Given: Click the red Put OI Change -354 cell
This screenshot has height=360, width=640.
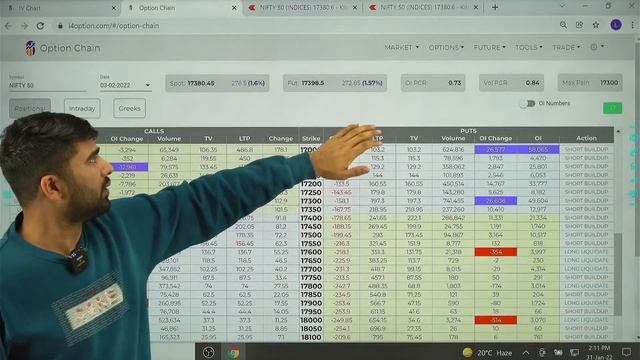Looking at the screenshot, I should [496, 252].
